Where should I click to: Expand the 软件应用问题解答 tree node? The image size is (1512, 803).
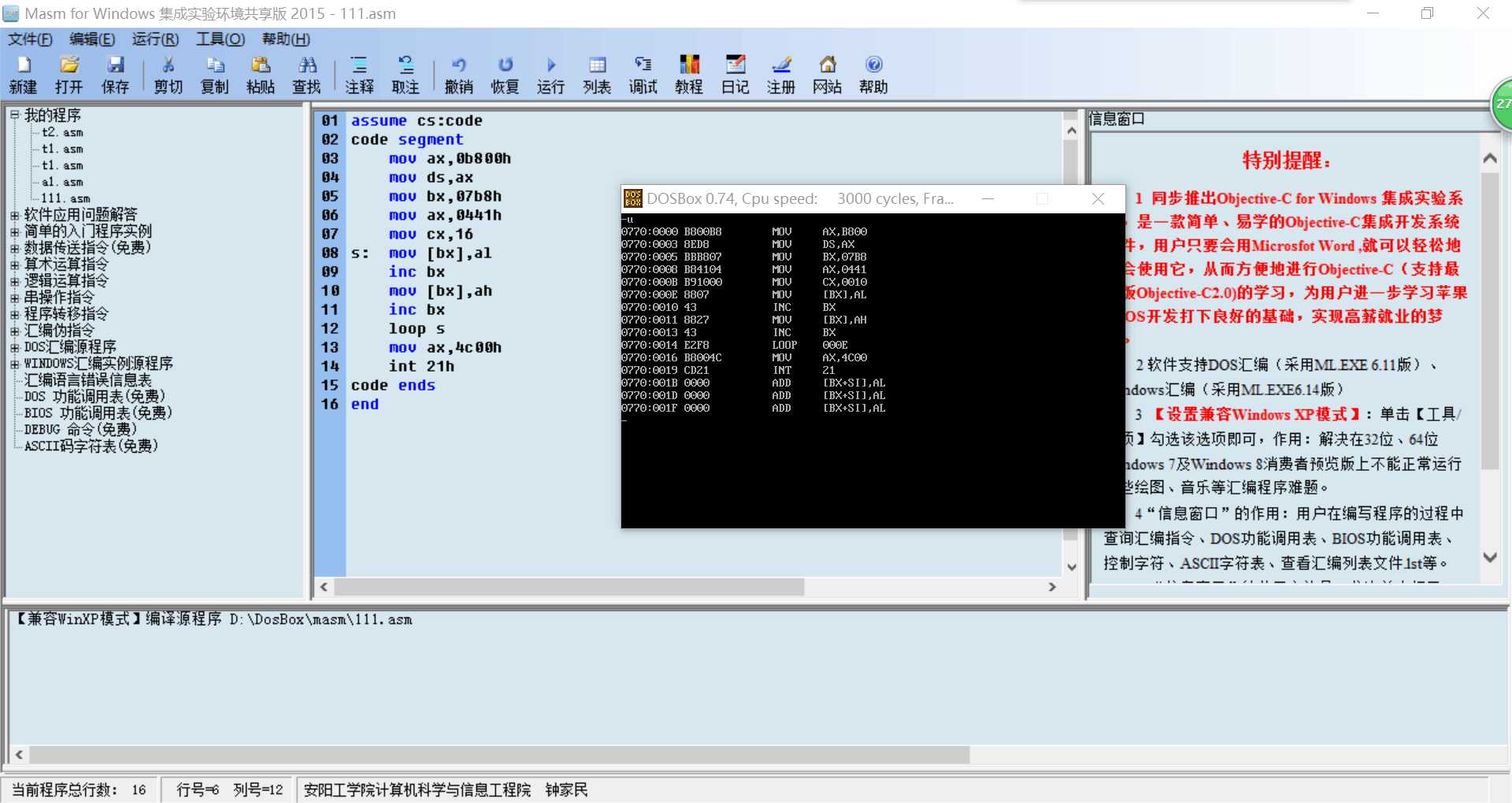pyautogui.click(x=14, y=215)
